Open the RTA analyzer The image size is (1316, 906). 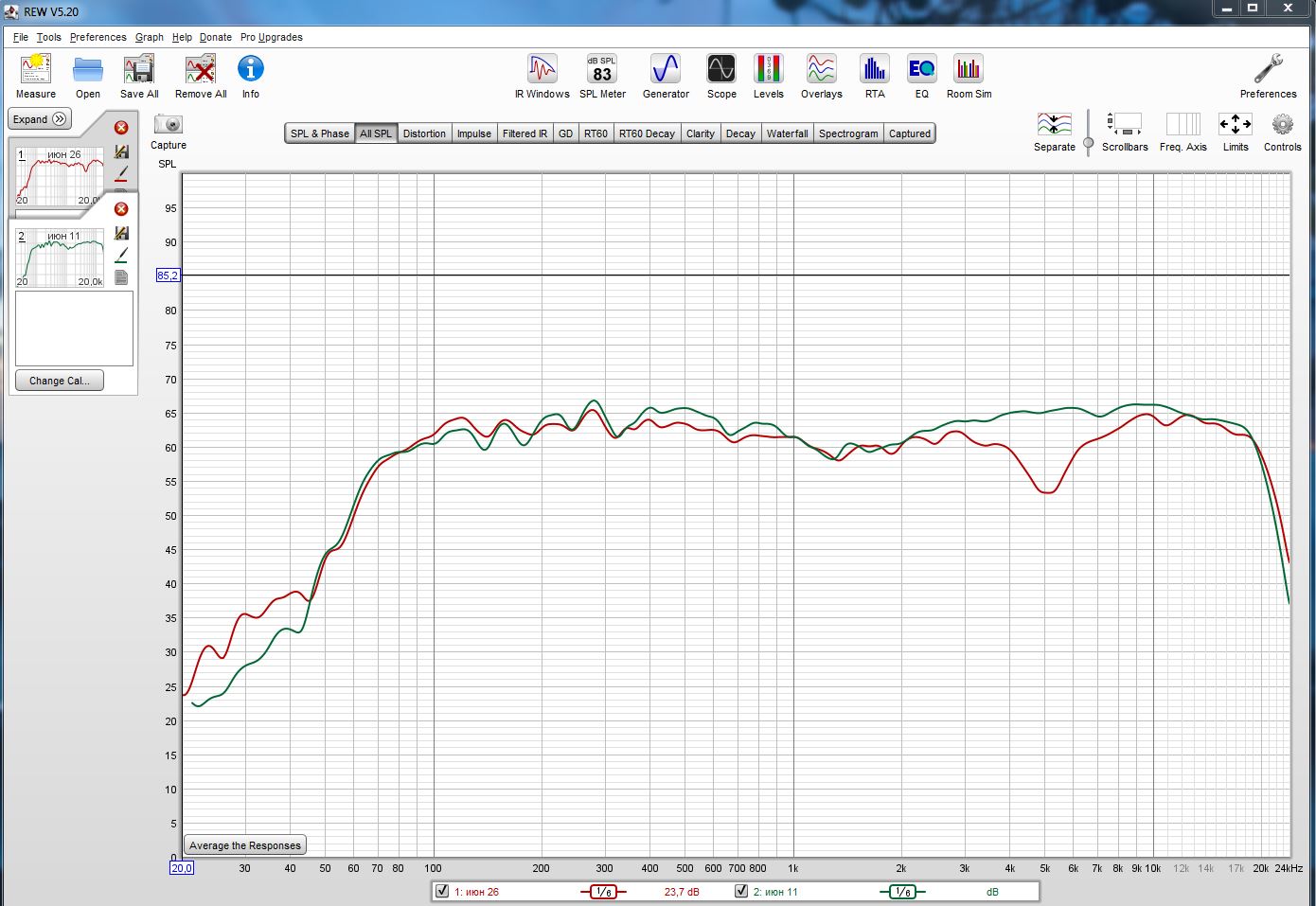click(875, 69)
